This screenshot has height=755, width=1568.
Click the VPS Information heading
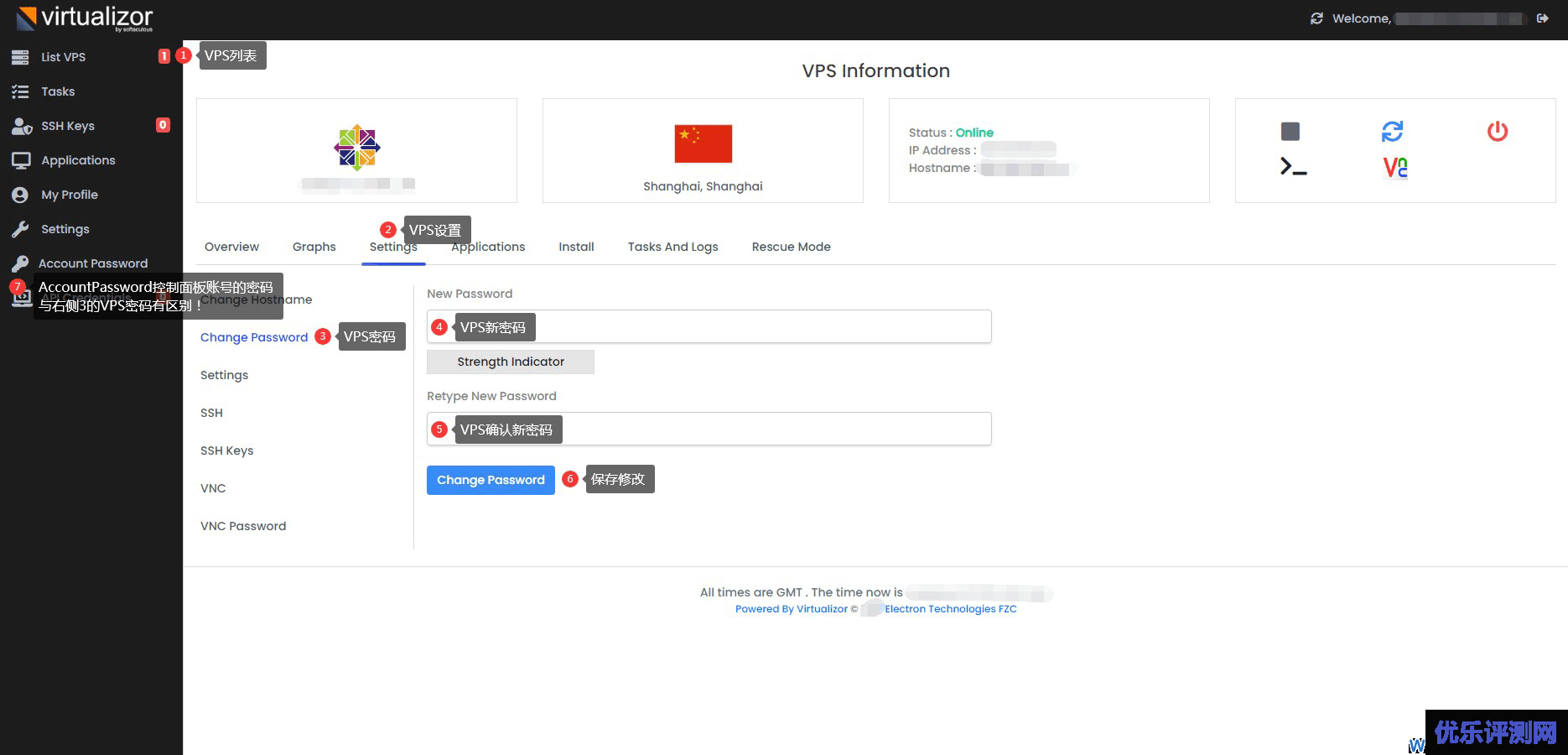tap(875, 70)
